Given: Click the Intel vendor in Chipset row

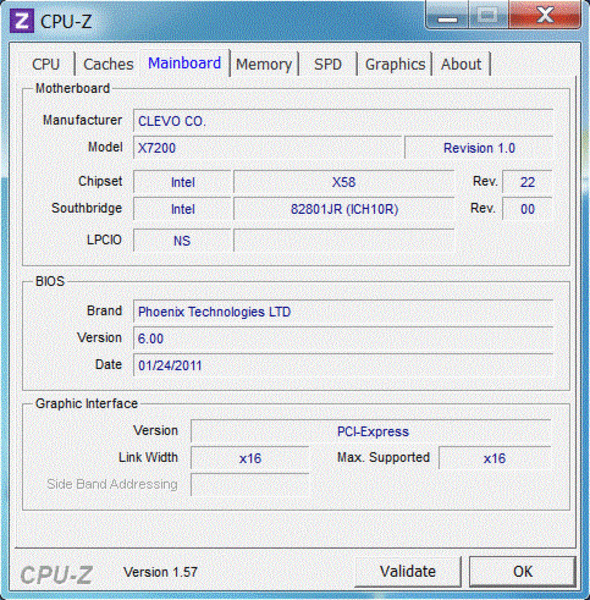Looking at the screenshot, I should [182, 182].
